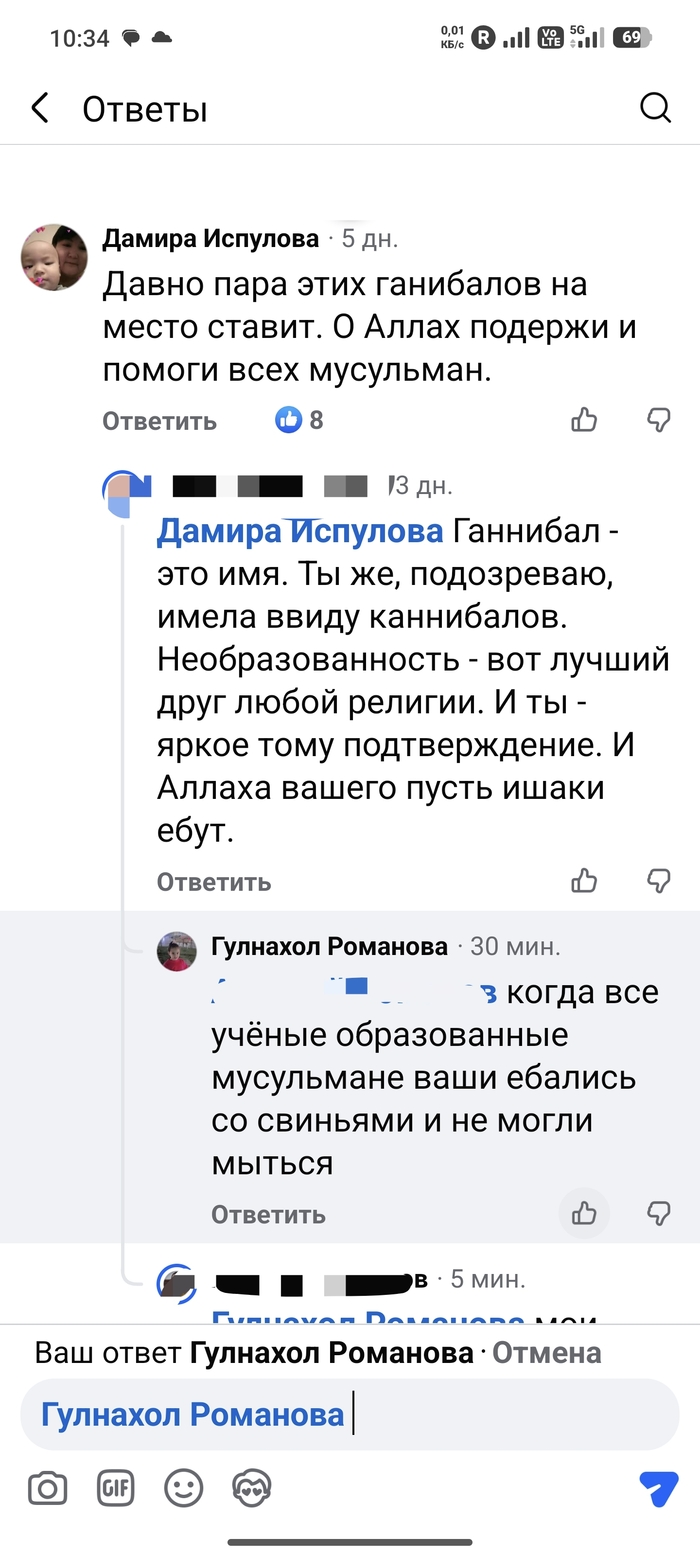Open the sticker avatar picker
The width and height of the screenshot is (700, 1556).
(251, 1489)
